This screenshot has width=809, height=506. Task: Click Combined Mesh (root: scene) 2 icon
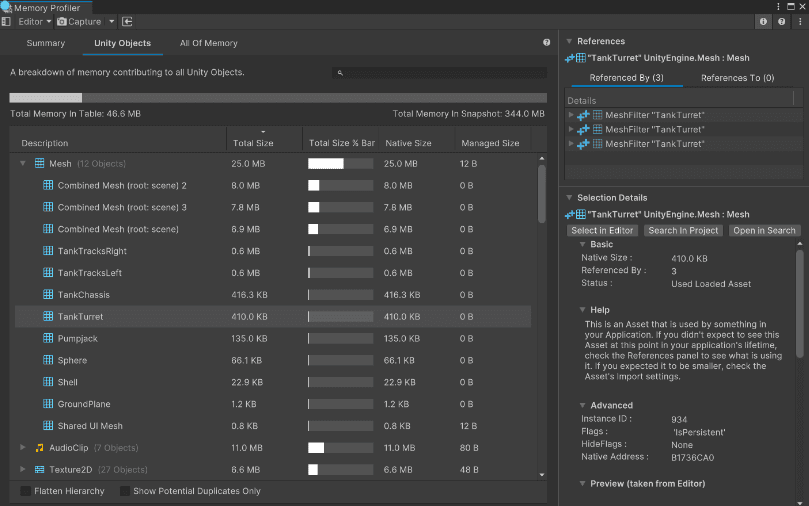[x=48, y=185]
